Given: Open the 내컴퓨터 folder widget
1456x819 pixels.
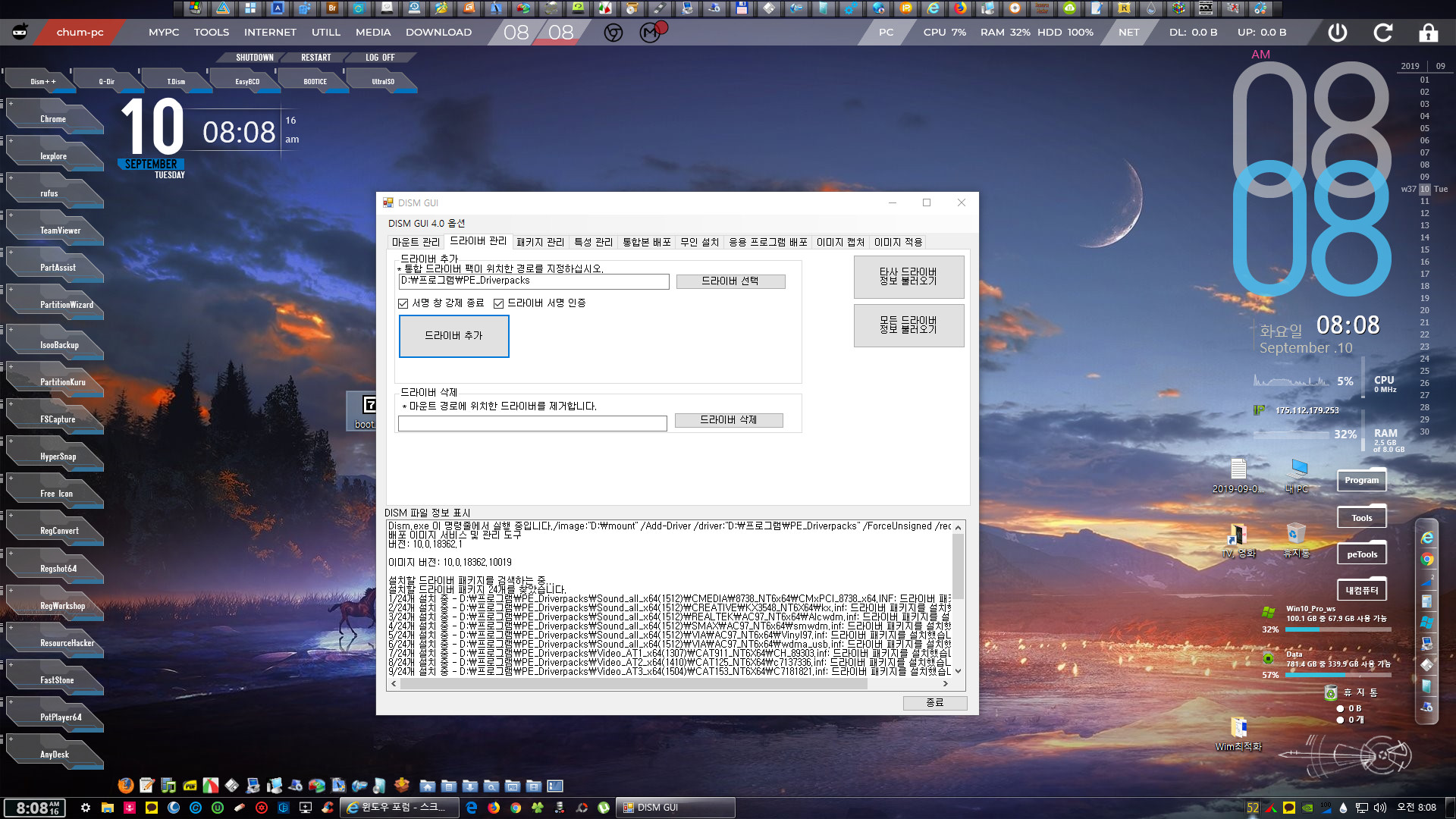Looking at the screenshot, I should (x=1362, y=591).
